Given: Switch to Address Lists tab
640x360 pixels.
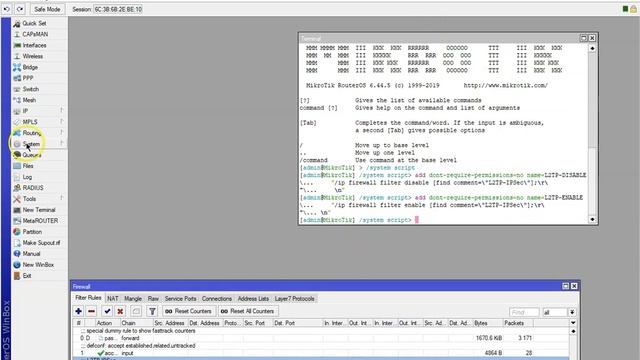Looking at the screenshot, I should tap(253, 299).
